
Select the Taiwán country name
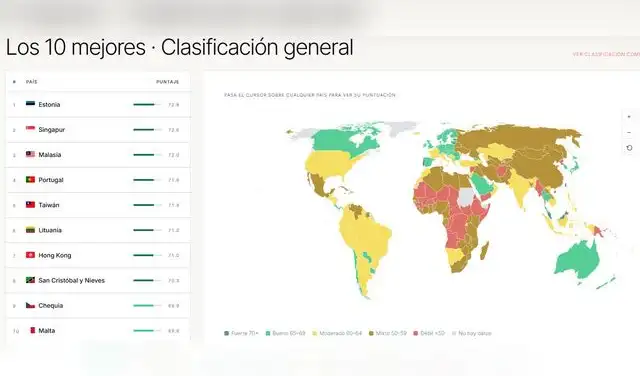49,205
